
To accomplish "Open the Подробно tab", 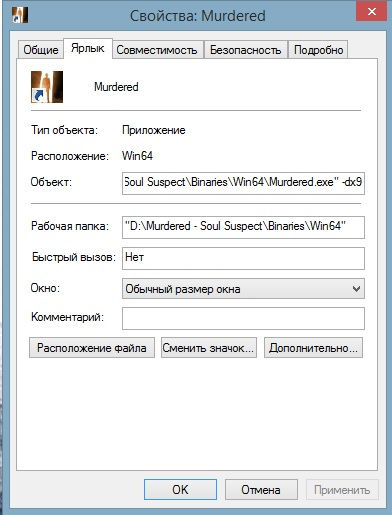I will pyautogui.click(x=318, y=50).
